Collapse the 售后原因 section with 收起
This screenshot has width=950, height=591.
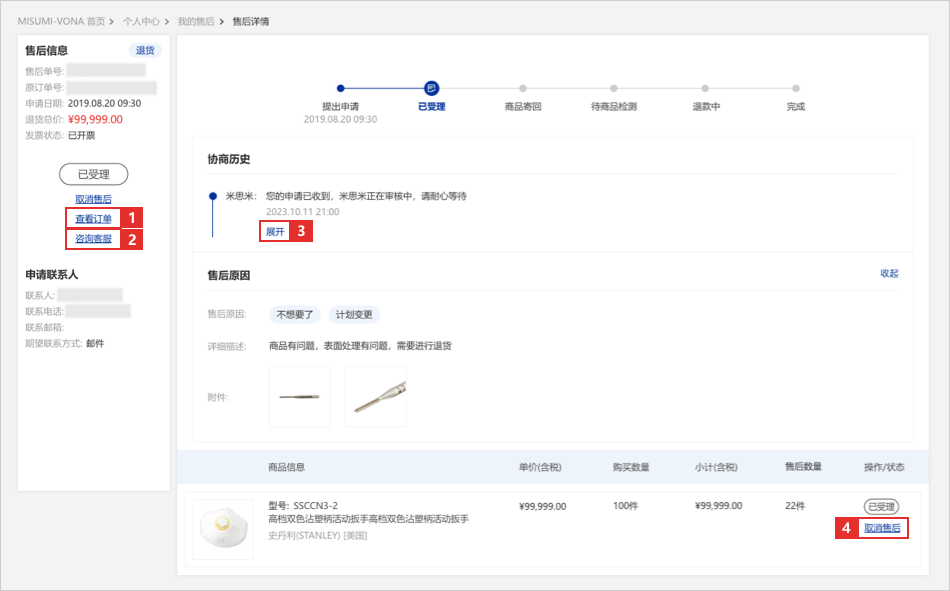tap(889, 273)
